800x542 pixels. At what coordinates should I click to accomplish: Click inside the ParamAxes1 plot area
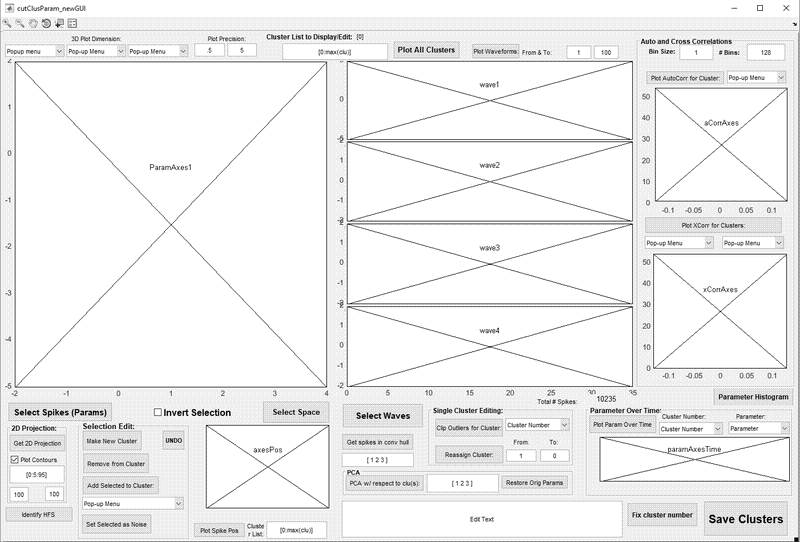[170, 225]
